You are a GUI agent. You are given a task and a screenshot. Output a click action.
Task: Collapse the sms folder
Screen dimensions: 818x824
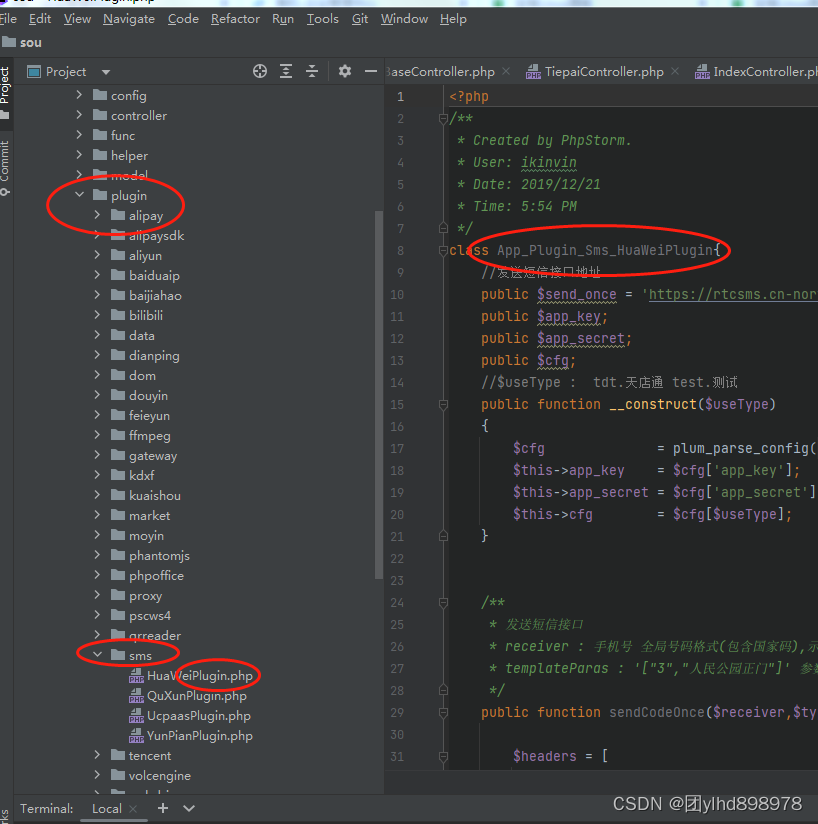[98, 655]
